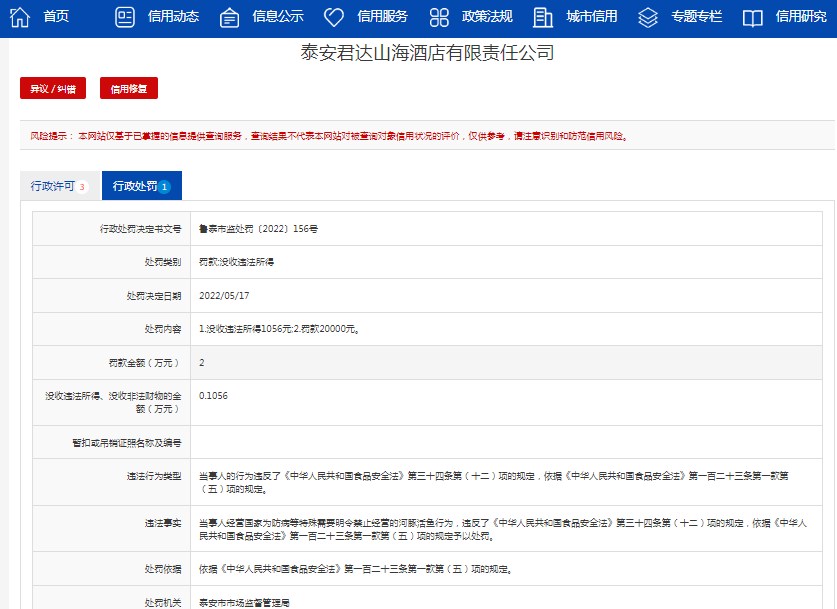Select the 城市信用 building icon
The width and height of the screenshot is (837, 609).
click(543, 16)
